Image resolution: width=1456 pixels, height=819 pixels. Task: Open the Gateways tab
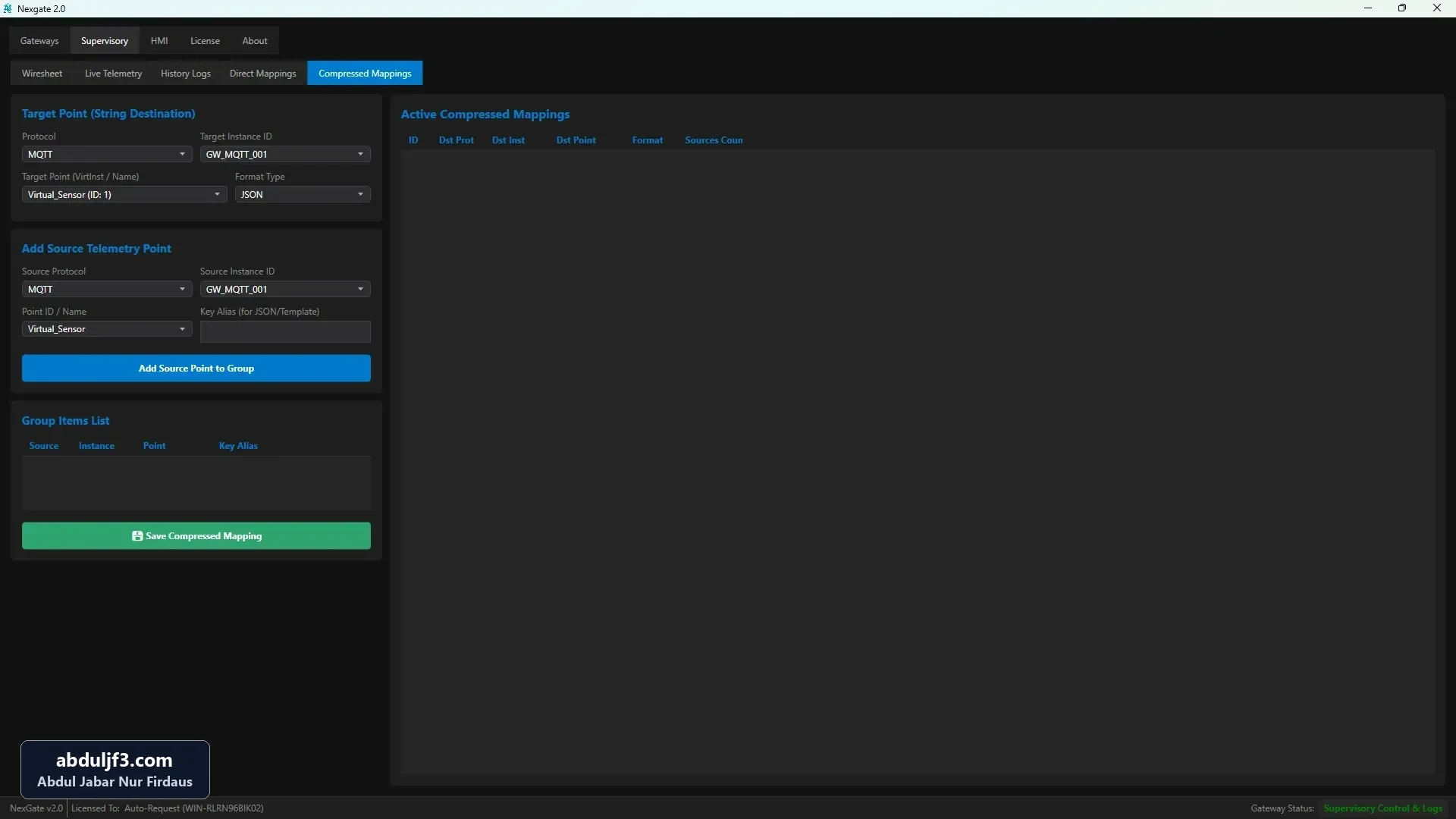pyautogui.click(x=39, y=41)
